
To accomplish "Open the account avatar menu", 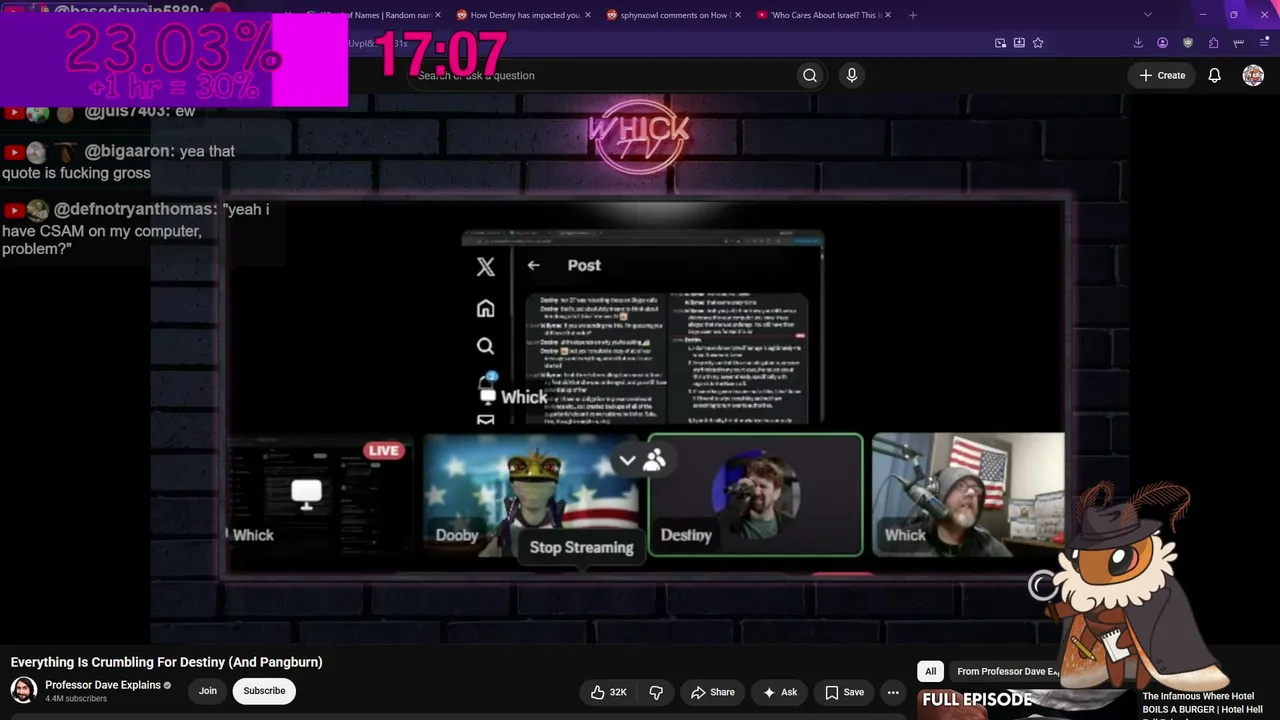I will pyautogui.click(x=1253, y=75).
